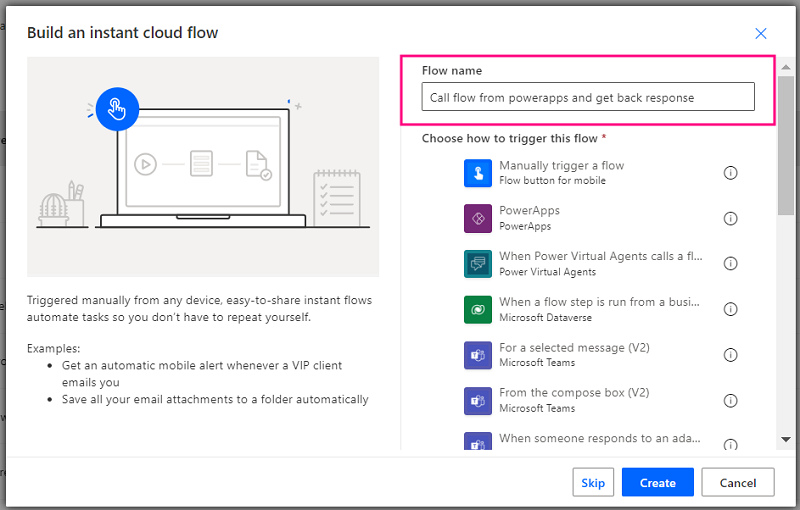This screenshot has width=800, height=510.
Task: Click the trigger list scrollbar down arrow
Action: (786, 439)
